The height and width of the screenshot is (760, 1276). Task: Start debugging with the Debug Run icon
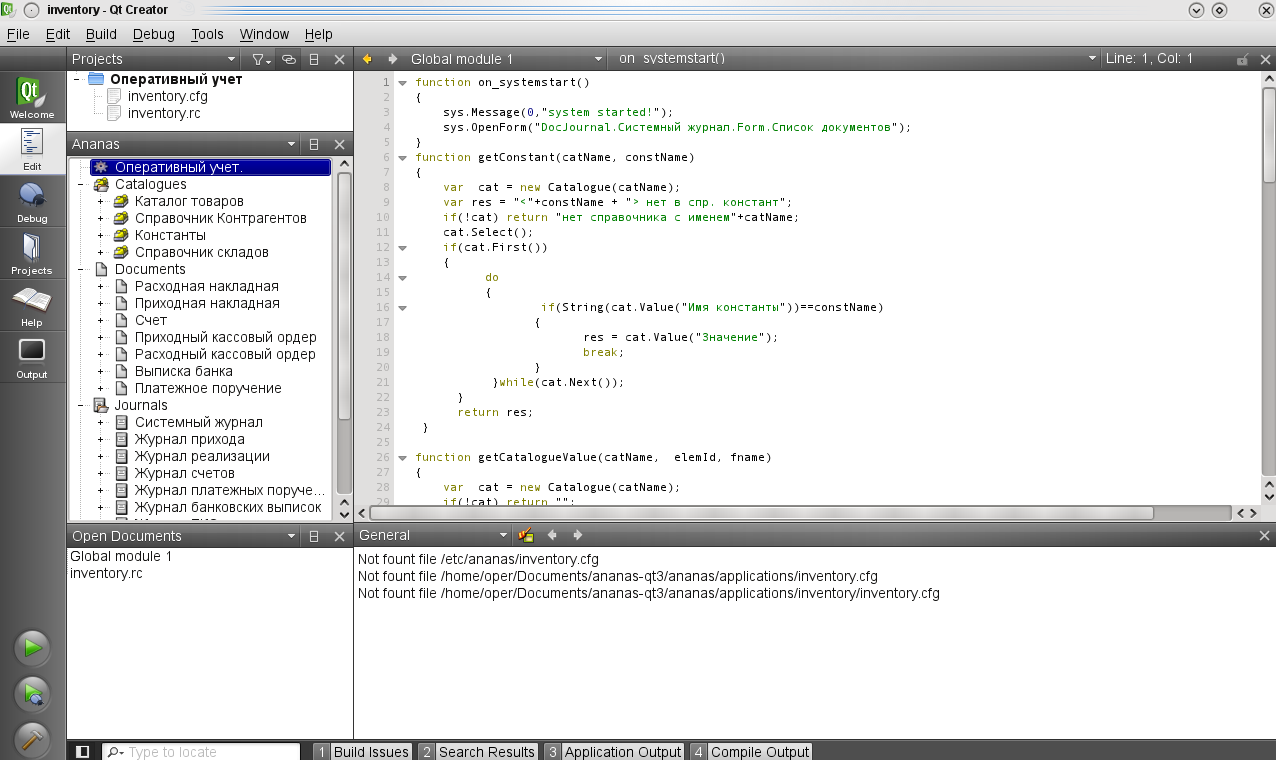pos(32,693)
